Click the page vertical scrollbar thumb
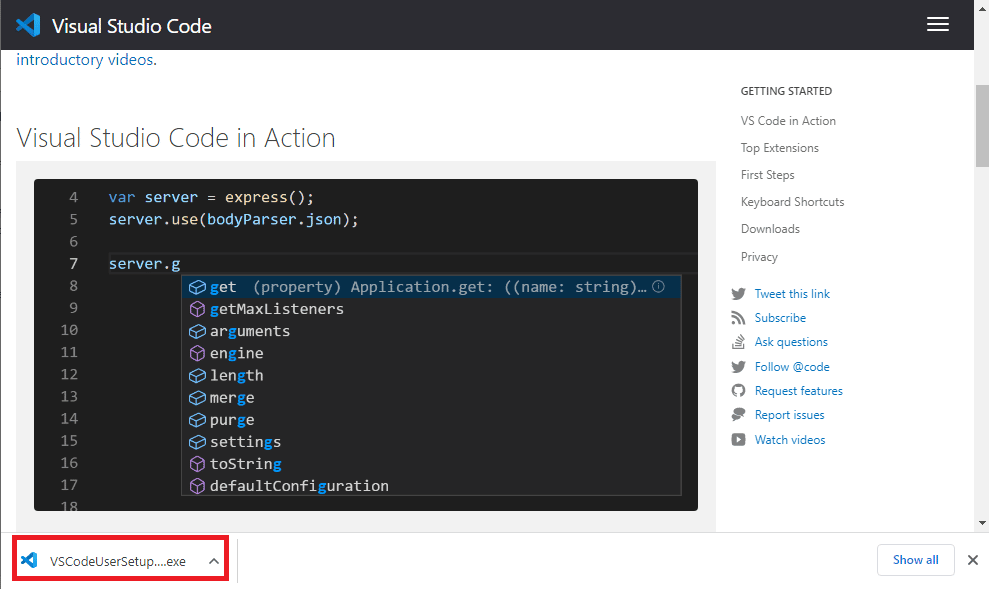Image resolution: width=989 pixels, height=589 pixels. point(982,125)
